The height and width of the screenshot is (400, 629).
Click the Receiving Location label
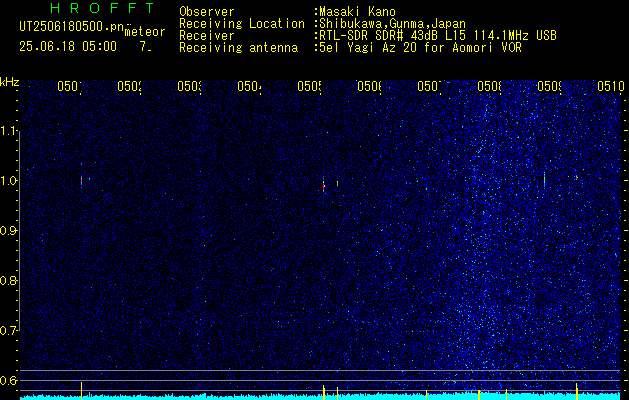pyautogui.click(x=242, y=24)
